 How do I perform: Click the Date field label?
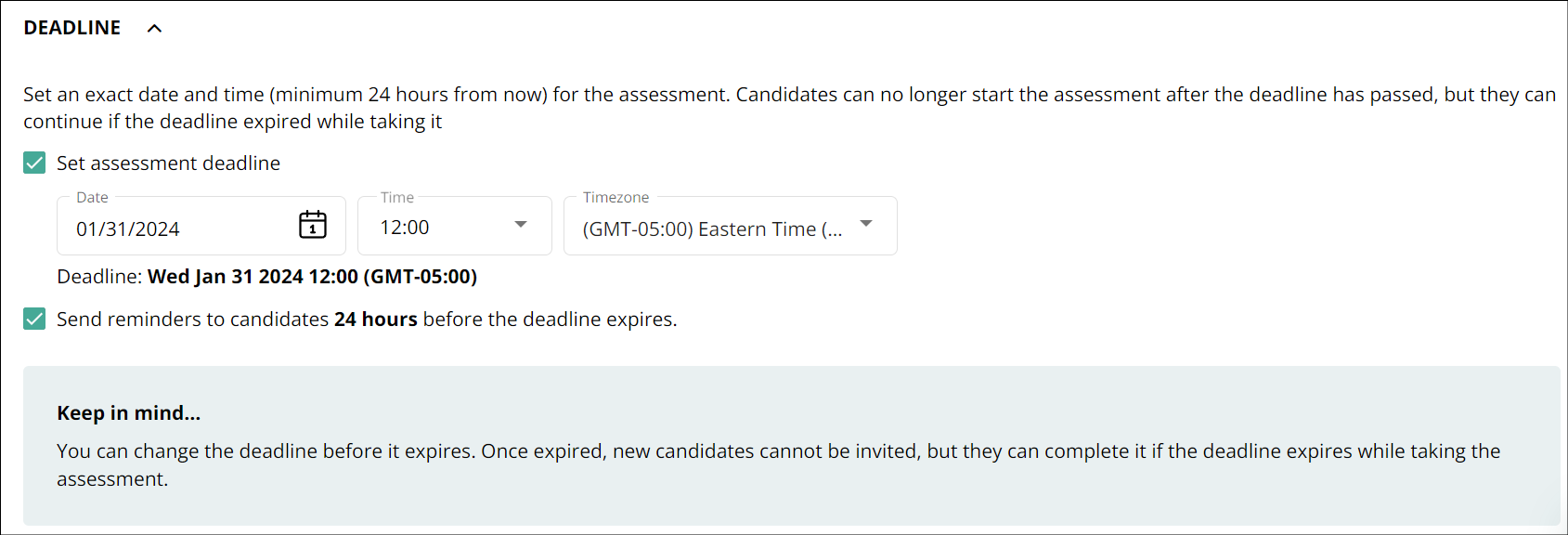pyautogui.click(x=92, y=197)
